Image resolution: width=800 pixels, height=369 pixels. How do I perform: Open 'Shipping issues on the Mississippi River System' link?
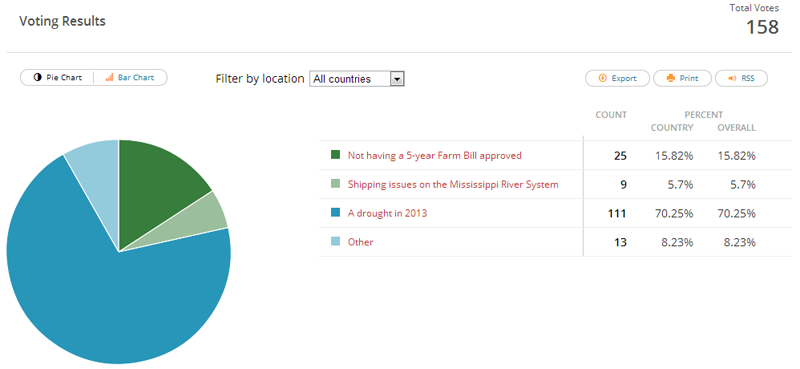(453, 184)
